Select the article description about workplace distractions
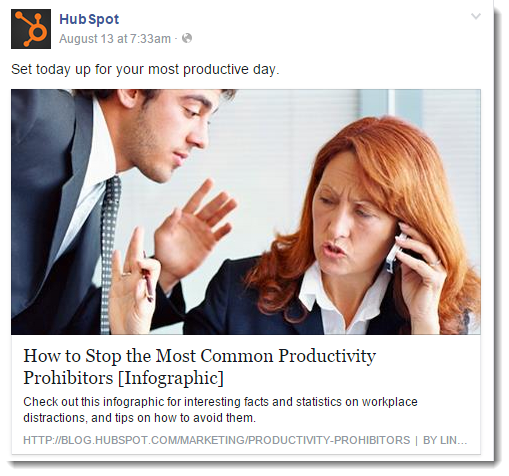Image resolution: width=509 pixels, height=476 pixels. coord(220,410)
